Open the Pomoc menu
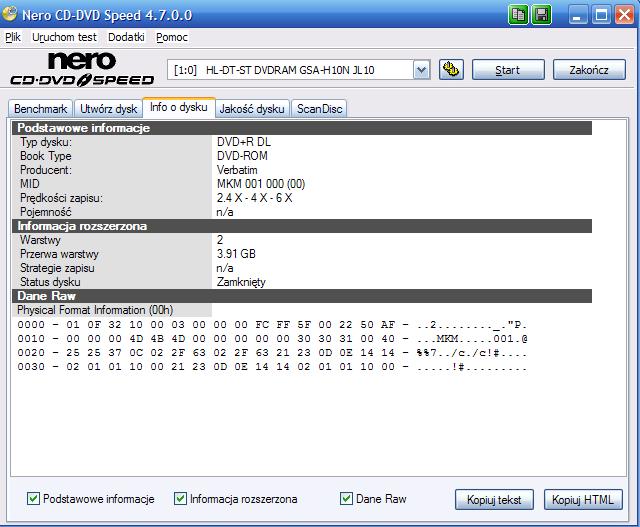The image size is (640, 527). click(x=172, y=37)
